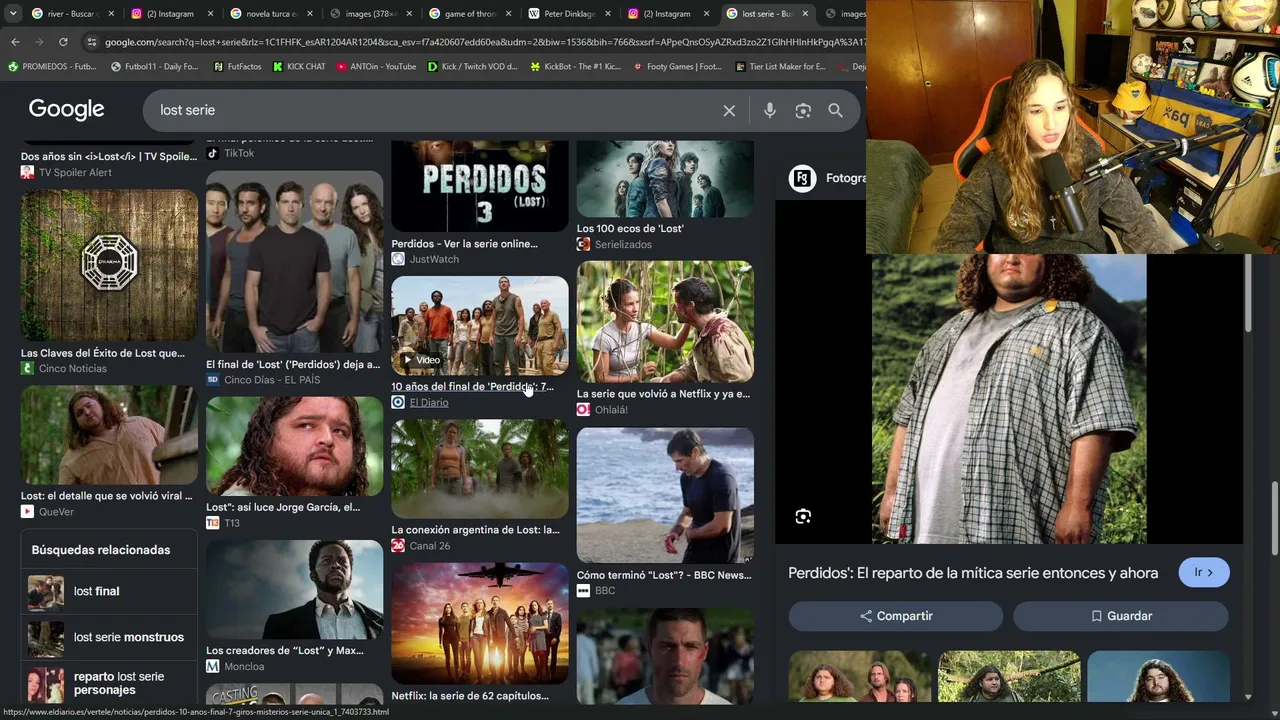1280x720 pixels.
Task: Open the El Diario source link
Action: [x=420, y=402]
